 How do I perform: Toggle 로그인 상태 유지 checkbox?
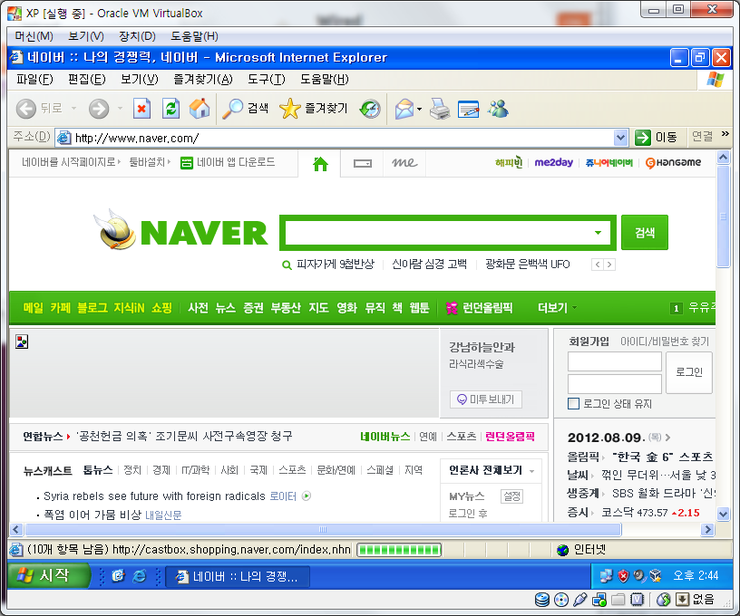pos(573,404)
